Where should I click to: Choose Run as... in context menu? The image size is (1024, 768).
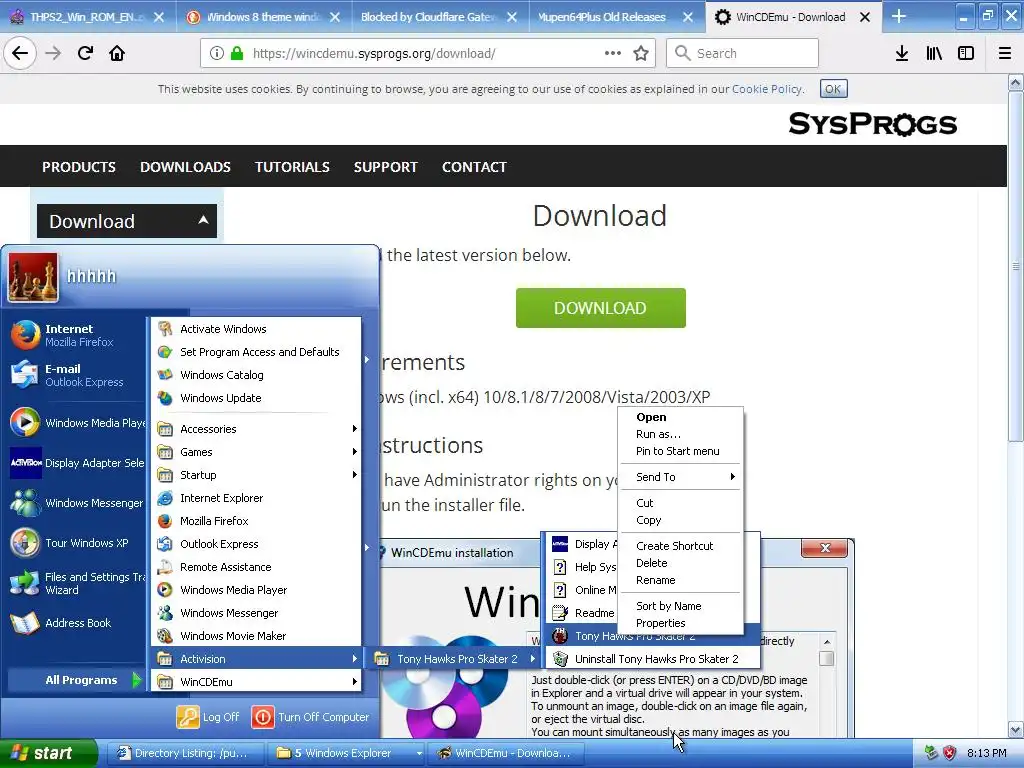pyautogui.click(x=680, y=434)
